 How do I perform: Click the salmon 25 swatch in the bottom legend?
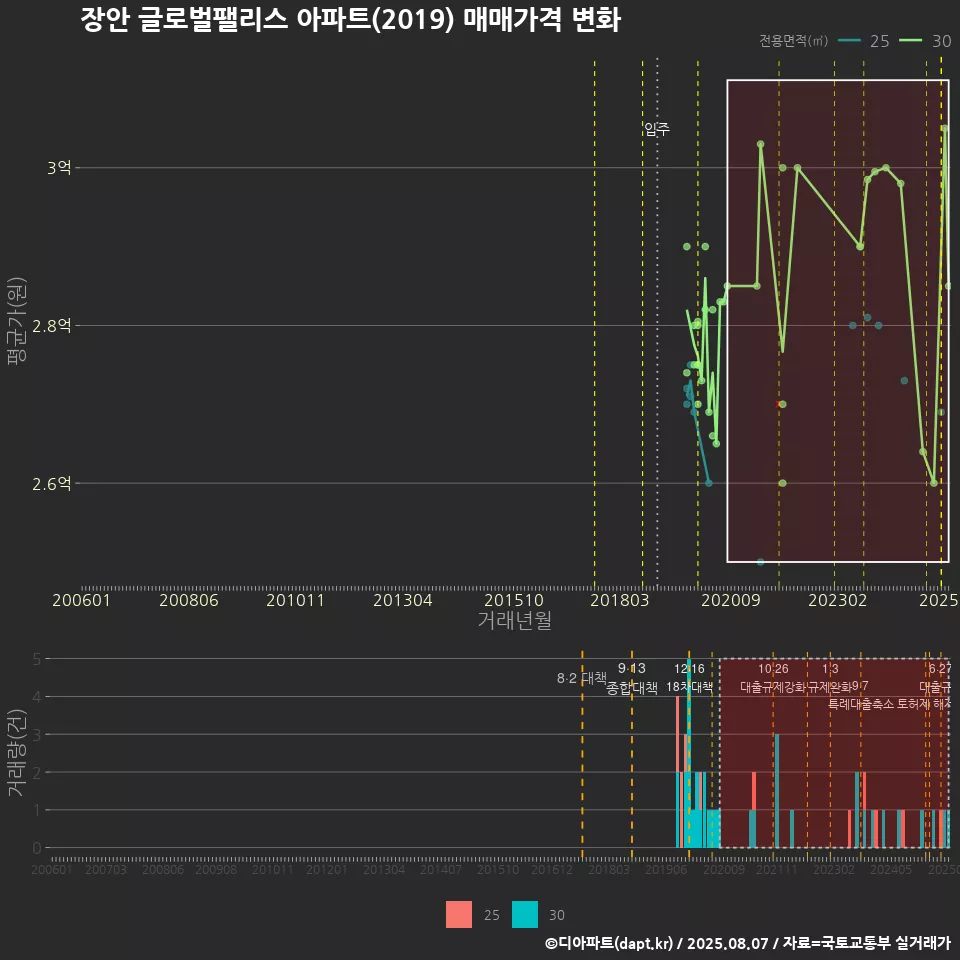(459, 914)
